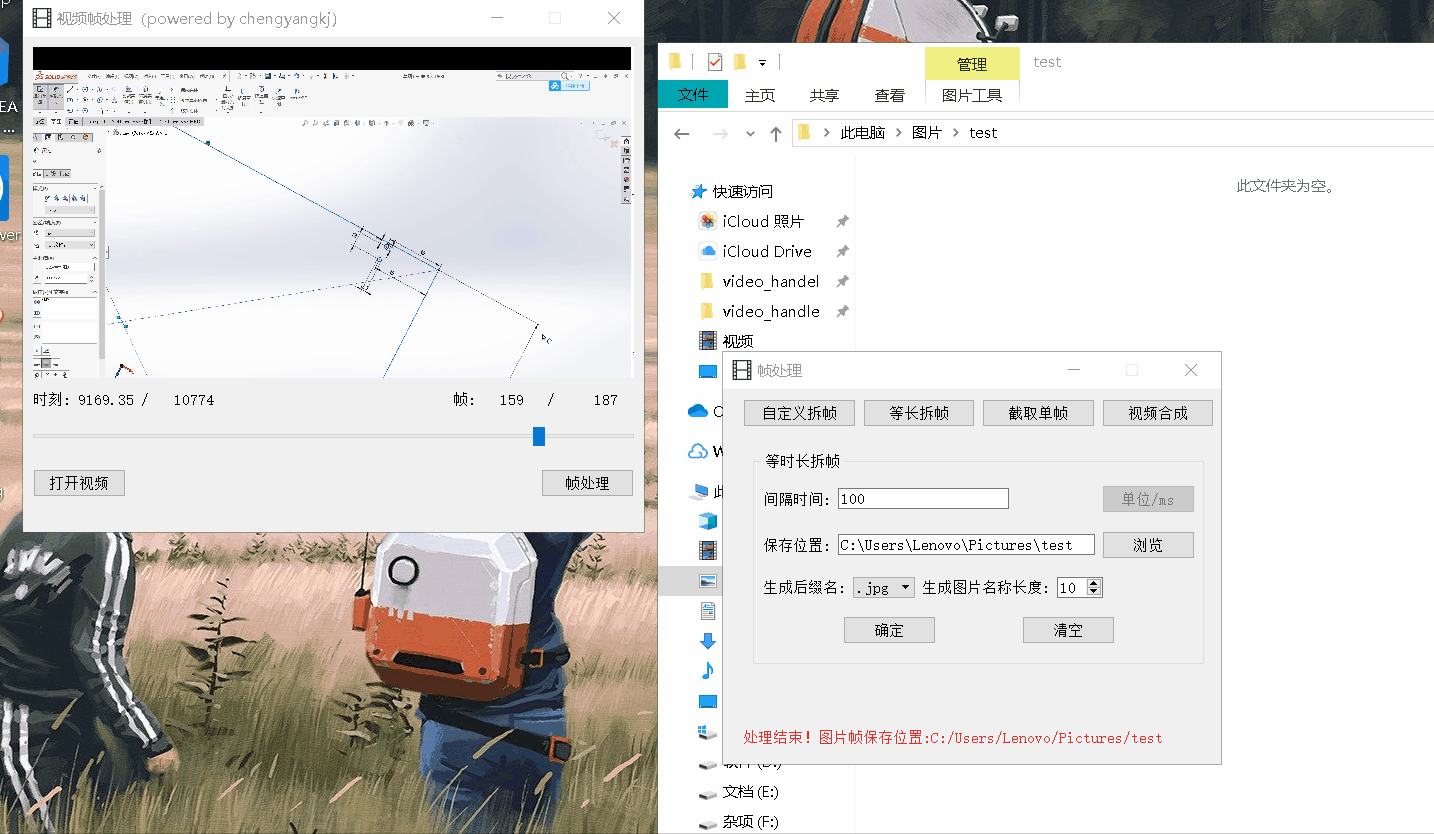Switch to the 视频合成 mode

[x=1158, y=413]
